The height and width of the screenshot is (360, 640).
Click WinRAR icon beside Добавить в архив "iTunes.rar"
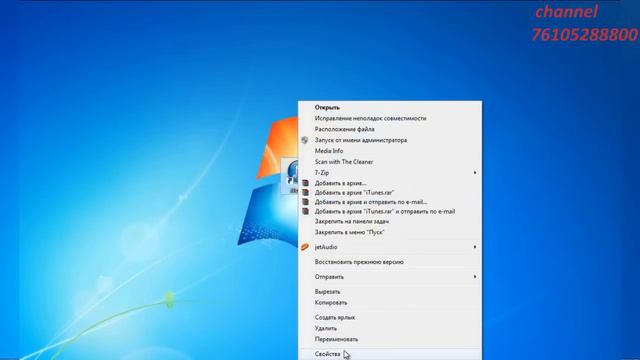305,192
